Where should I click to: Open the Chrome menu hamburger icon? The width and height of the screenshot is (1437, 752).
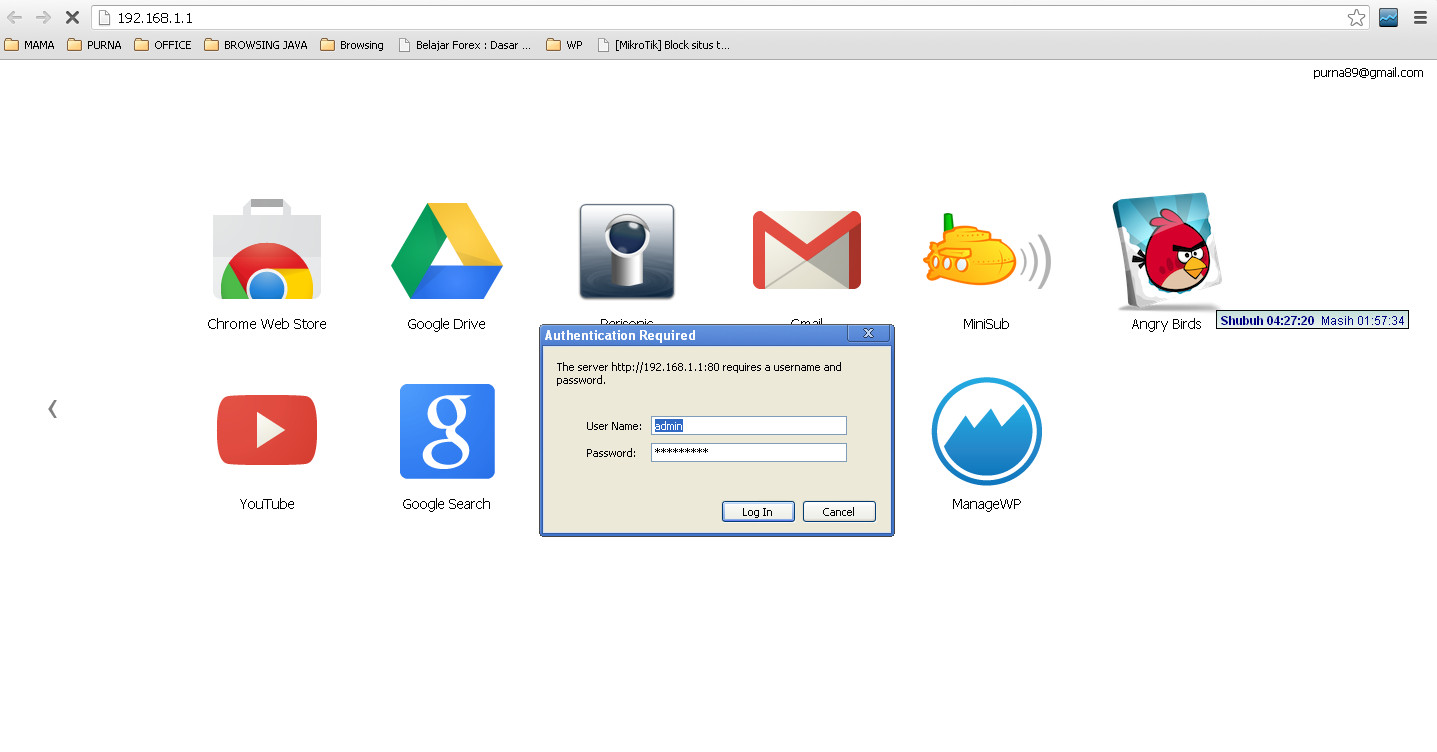1420,18
